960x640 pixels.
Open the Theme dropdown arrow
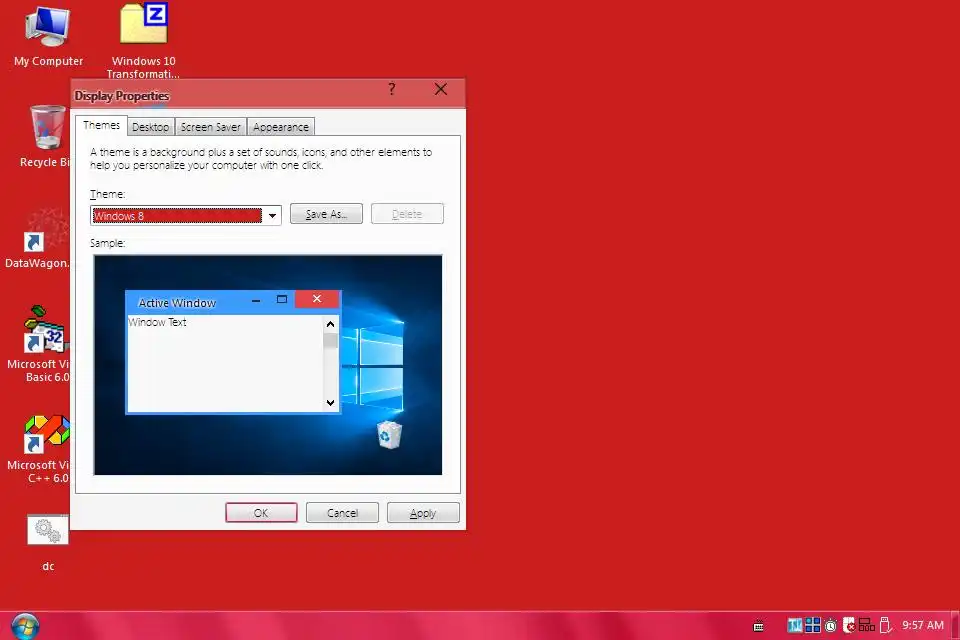click(272, 216)
